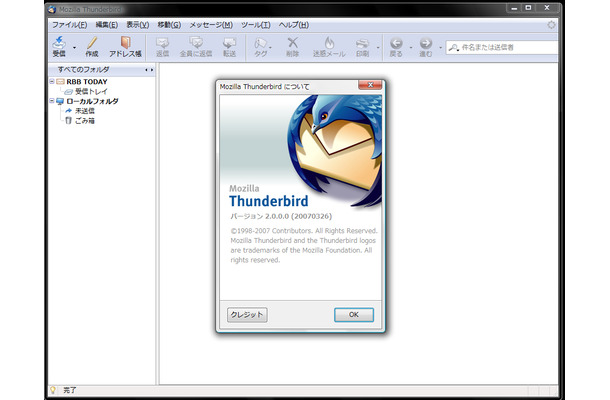Collapse the ローカルフォルダ tree

(x=52, y=101)
